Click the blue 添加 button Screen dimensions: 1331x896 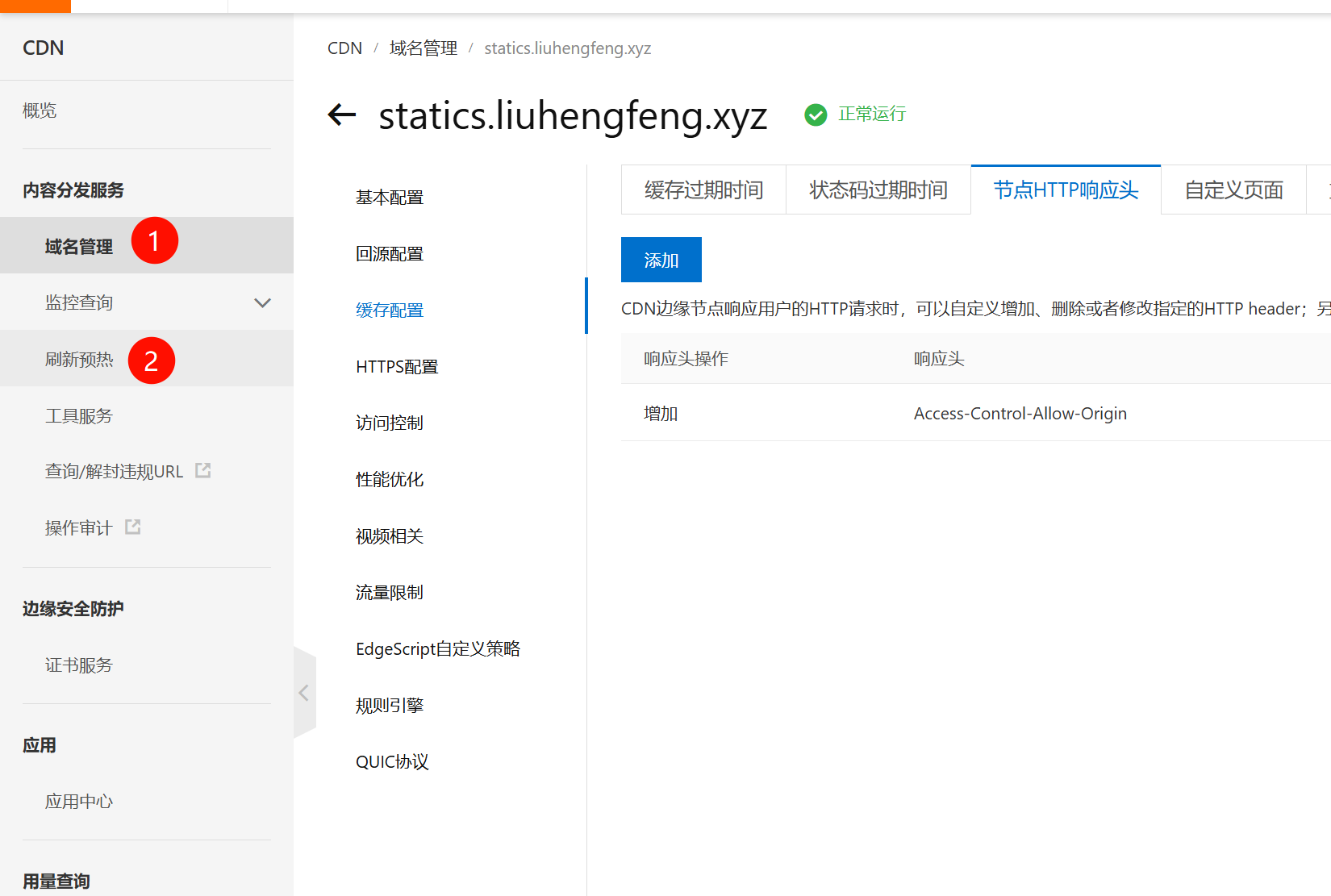click(x=661, y=260)
